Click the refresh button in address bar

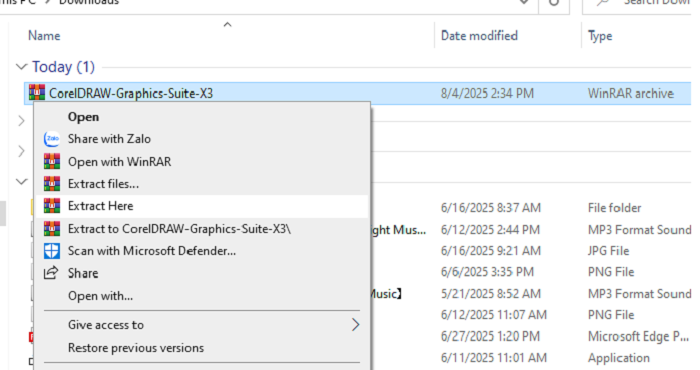pos(554,3)
